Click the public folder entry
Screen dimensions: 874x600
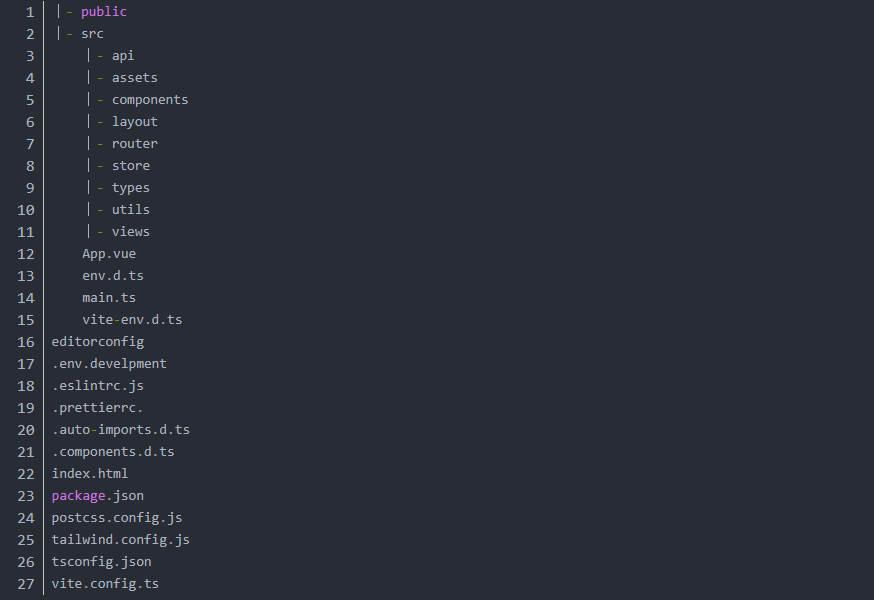pos(104,12)
